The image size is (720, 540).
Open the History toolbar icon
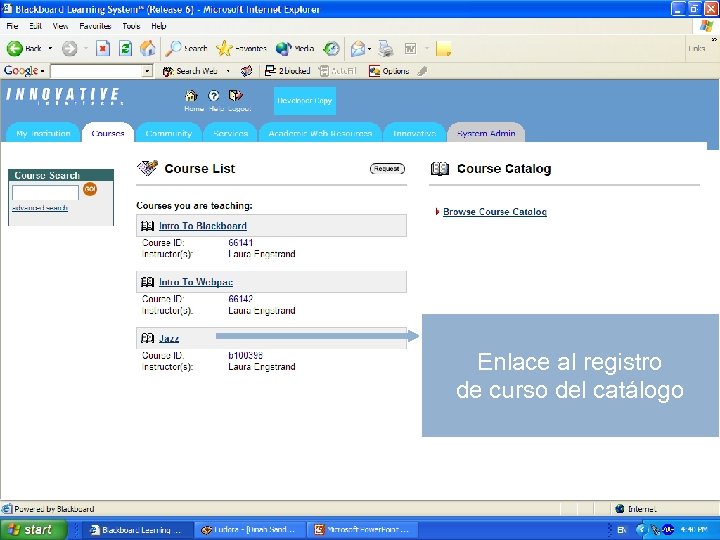(331, 48)
